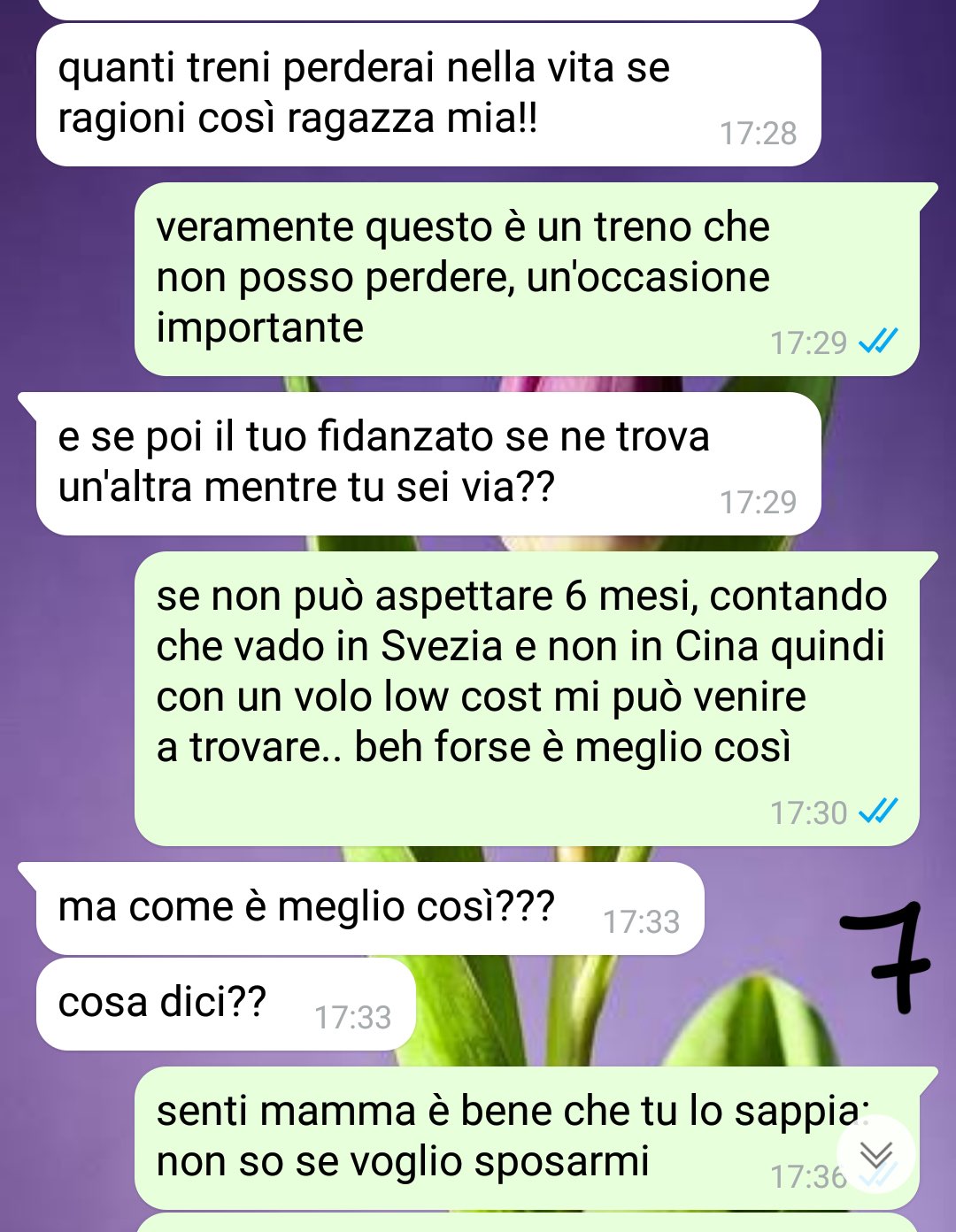956x1232 pixels.
Task: Click the 17:30 timestamp on the sent message
Action: (x=808, y=812)
